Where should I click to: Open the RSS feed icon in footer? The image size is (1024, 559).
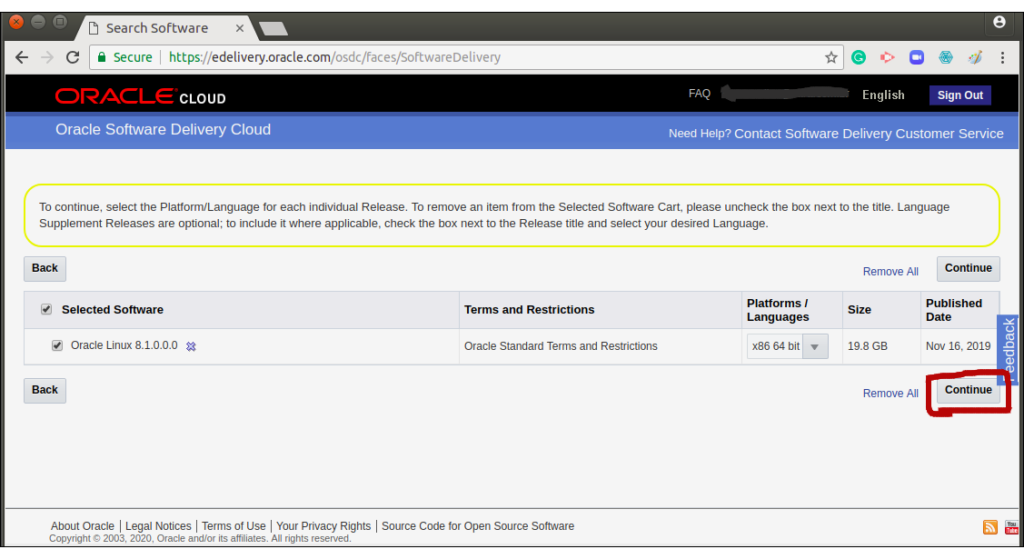pyautogui.click(x=990, y=527)
